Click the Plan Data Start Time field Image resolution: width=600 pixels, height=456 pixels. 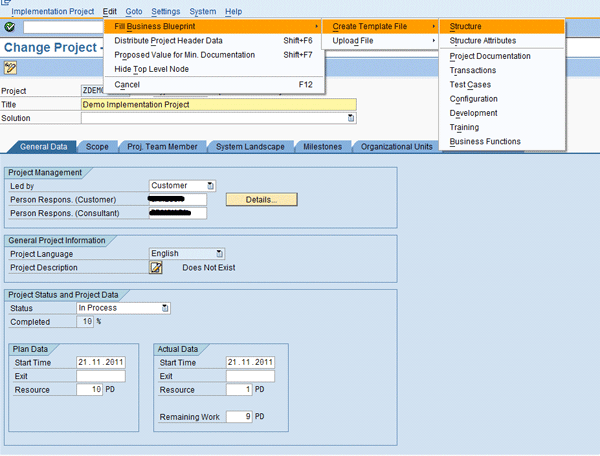(x=100, y=362)
